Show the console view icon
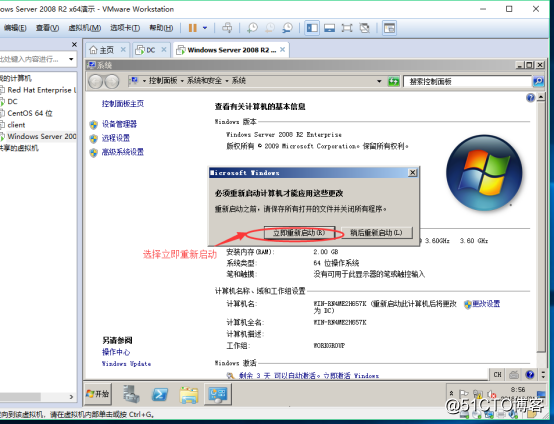Image resolution: width=554 pixels, height=424 pixels. (x=389, y=28)
